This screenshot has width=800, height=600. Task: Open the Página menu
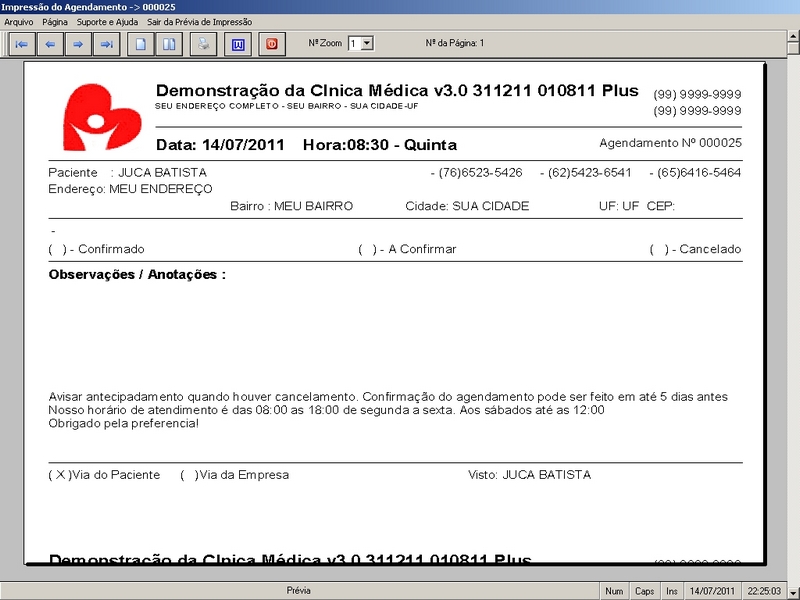pyautogui.click(x=55, y=22)
